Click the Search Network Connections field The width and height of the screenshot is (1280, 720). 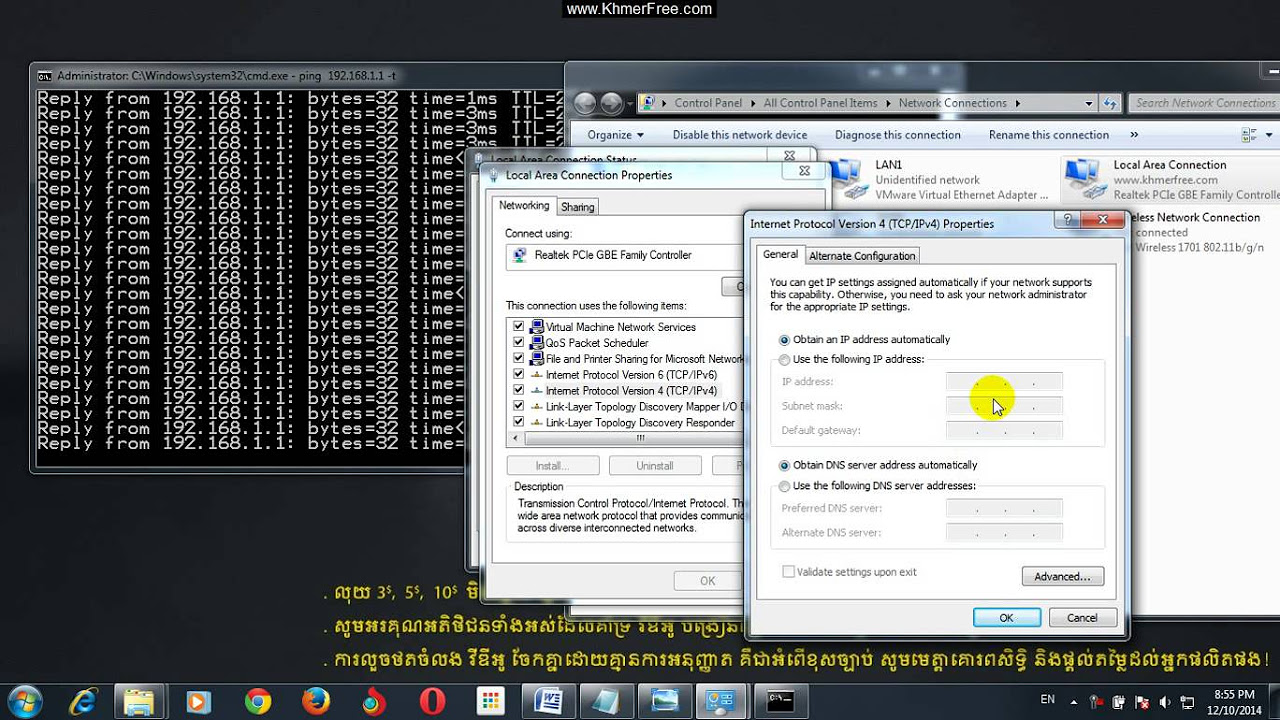1203,103
